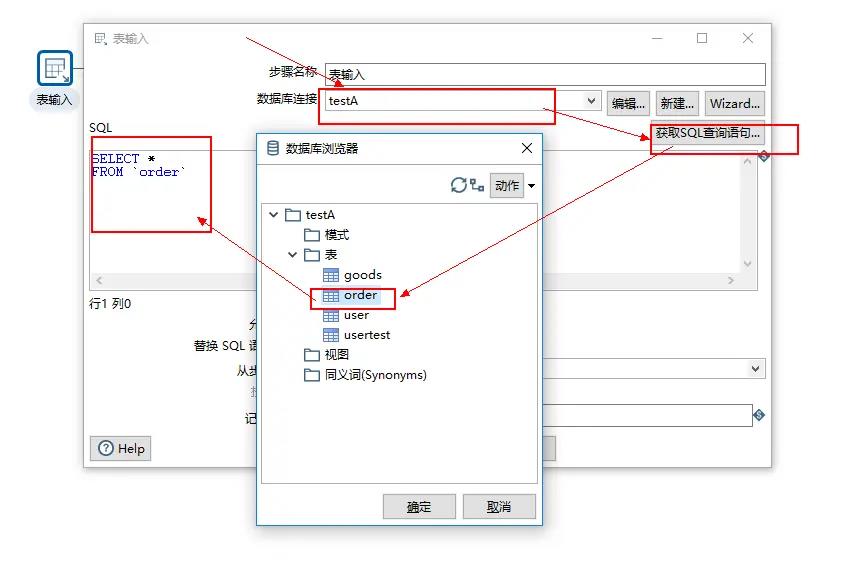This screenshot has height=582, width=841.
Task: Select the goods table in tree
Action: [362, 275]
